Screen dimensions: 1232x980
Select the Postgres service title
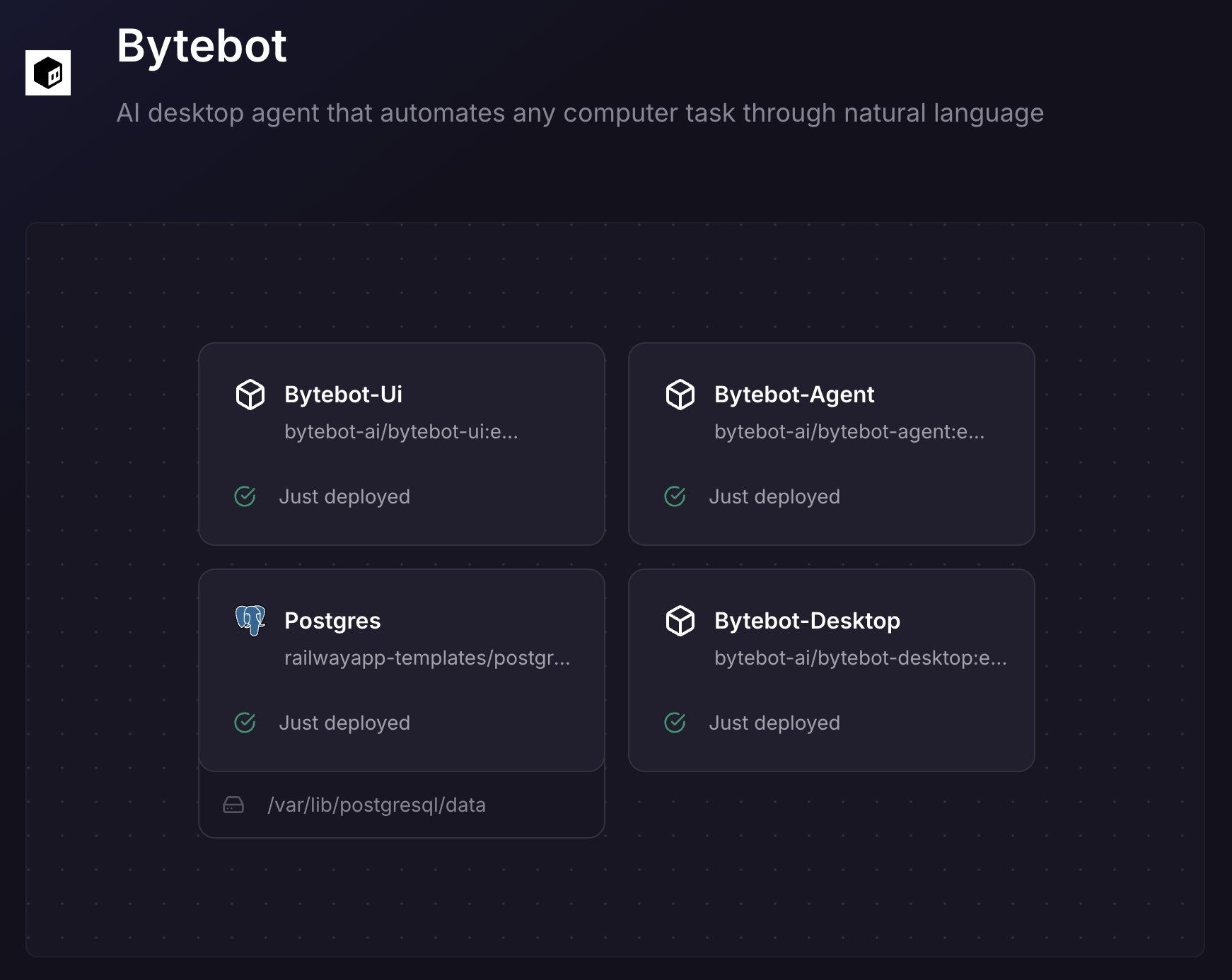click(332, 621)
